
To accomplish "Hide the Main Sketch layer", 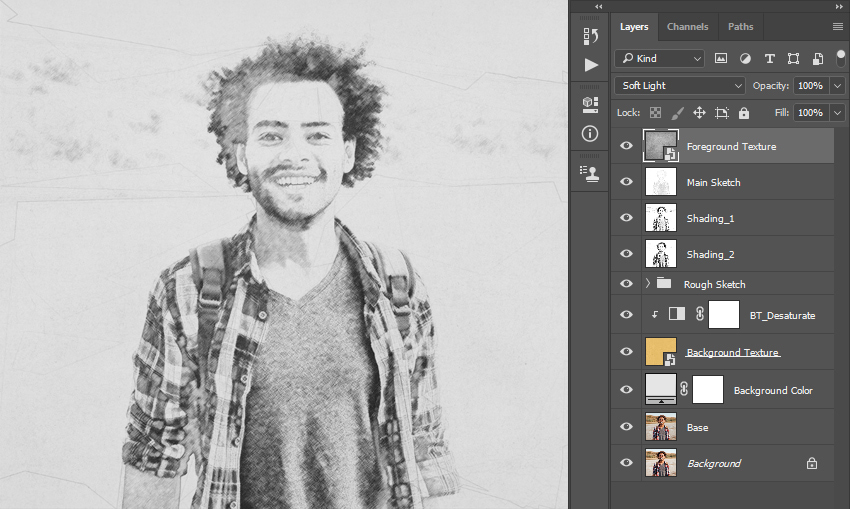I will click(x=626, y=182).
